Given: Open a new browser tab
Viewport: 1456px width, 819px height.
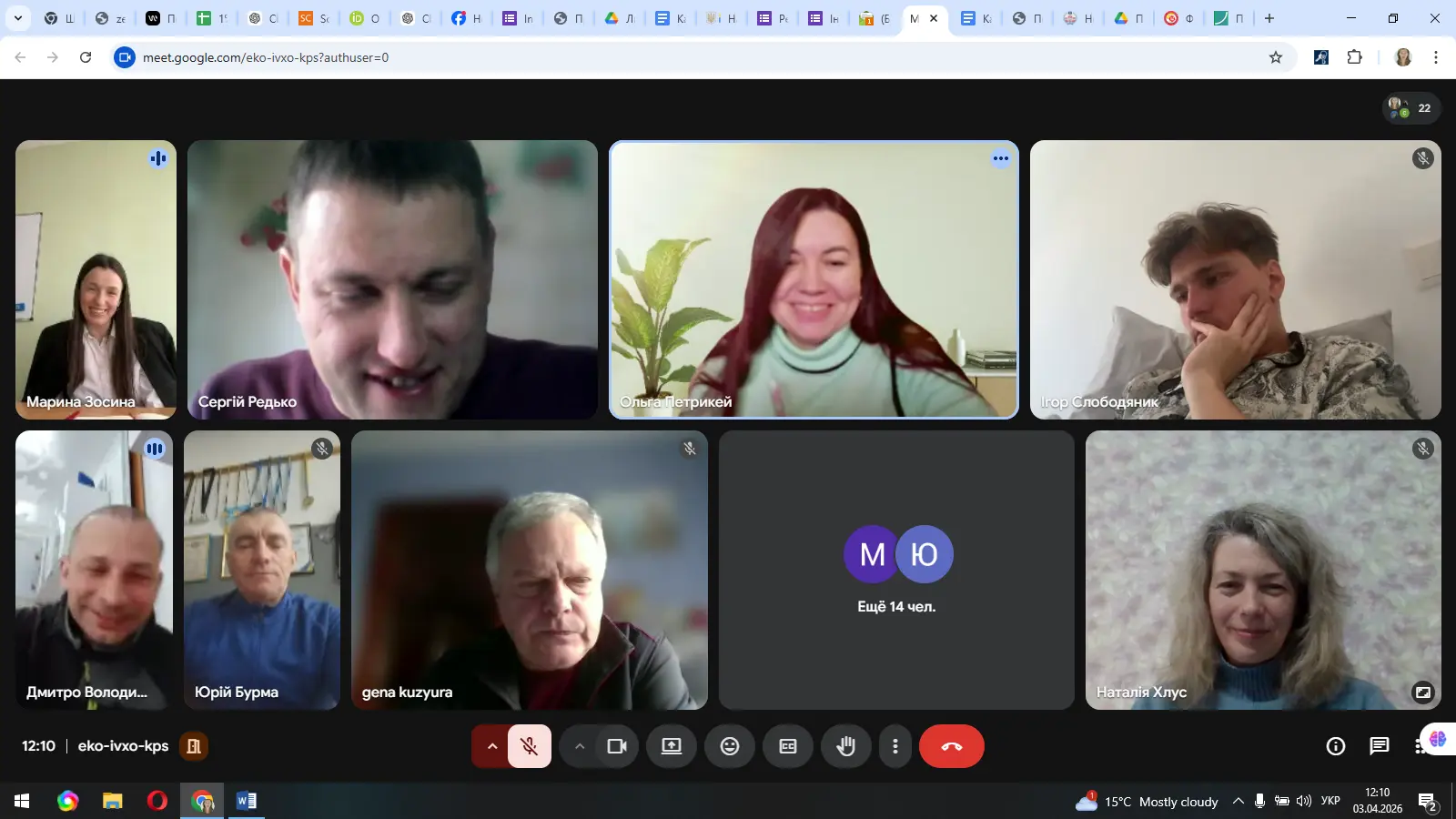Looking at the screenshot, I should click(1269, 18).
